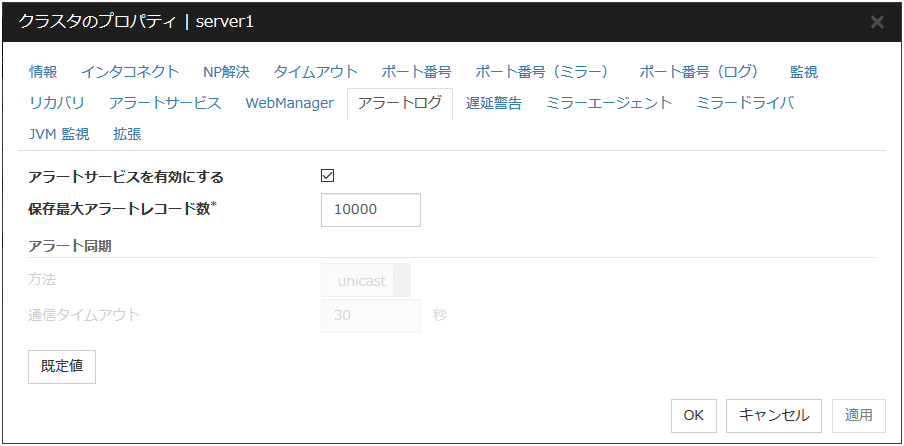Click the OK button
Image resolution: width=904 pixels, height=446 pixels.
pos(694,414)
